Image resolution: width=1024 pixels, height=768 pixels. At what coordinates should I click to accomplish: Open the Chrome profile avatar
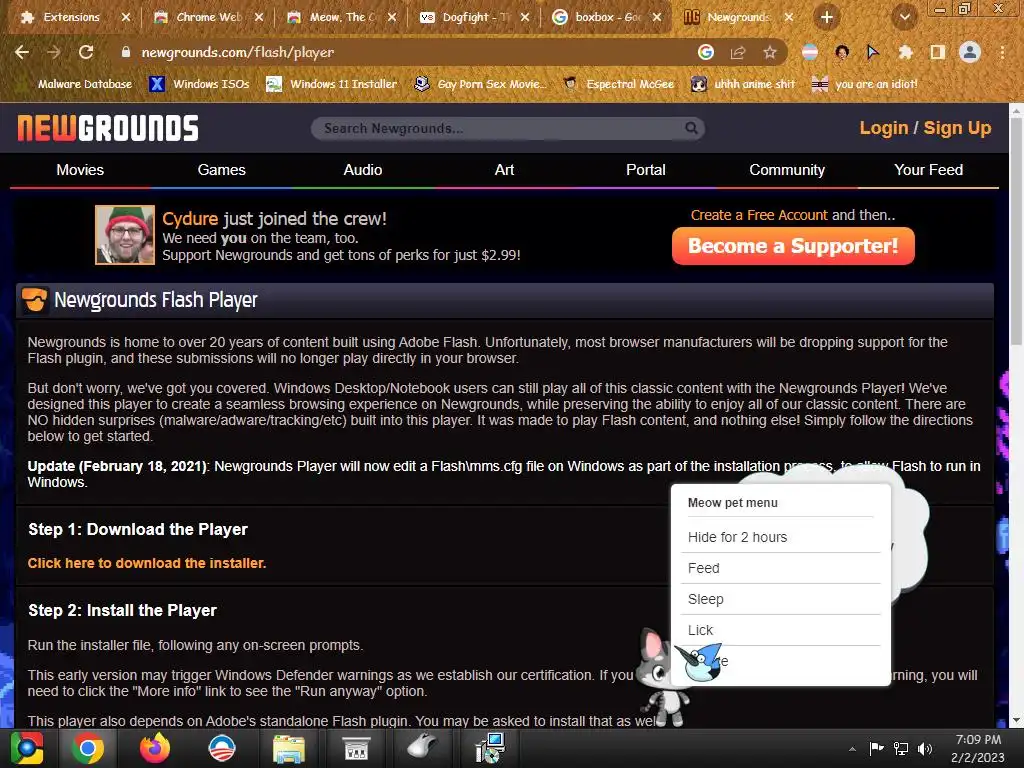tap(970, 52)
